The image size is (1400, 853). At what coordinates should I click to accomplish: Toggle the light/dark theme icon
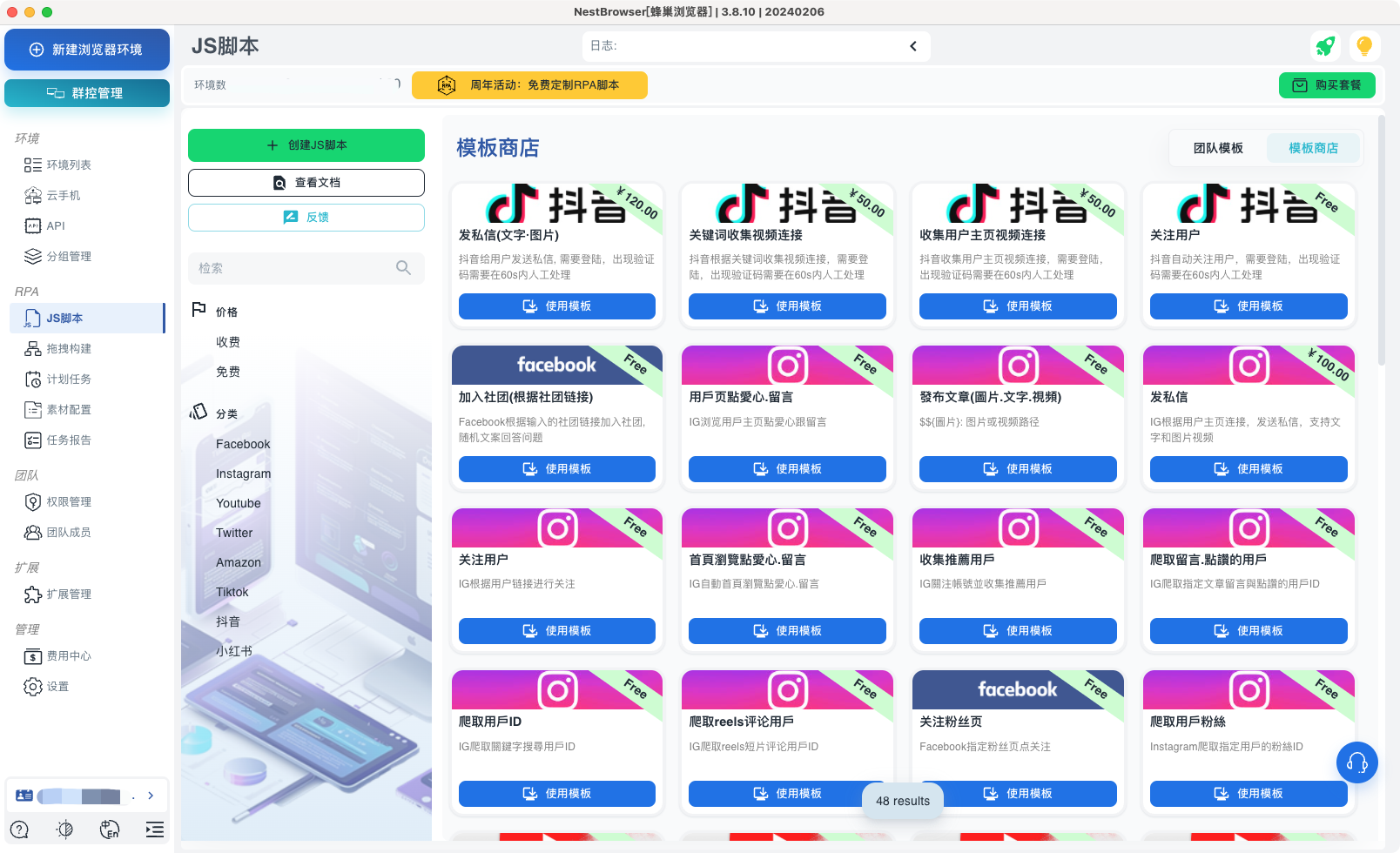pyautogui.click(x=64, y=829)
